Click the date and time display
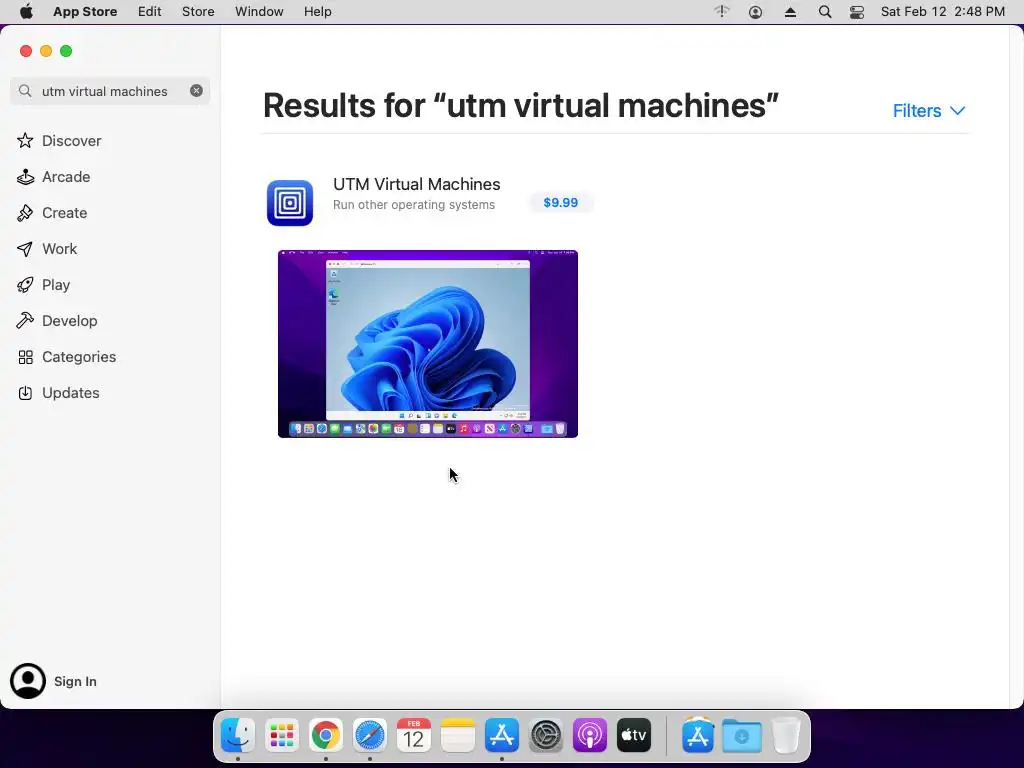The image size is (1024, 768). coord(942,12)
